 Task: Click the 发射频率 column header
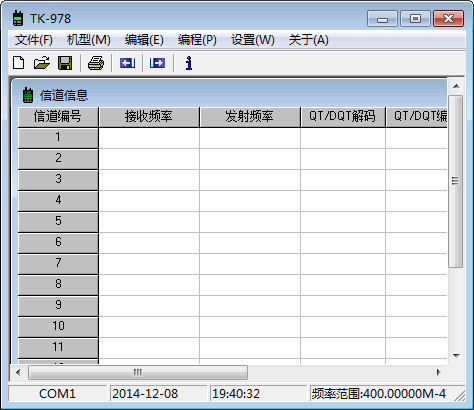tap(250, 117)
